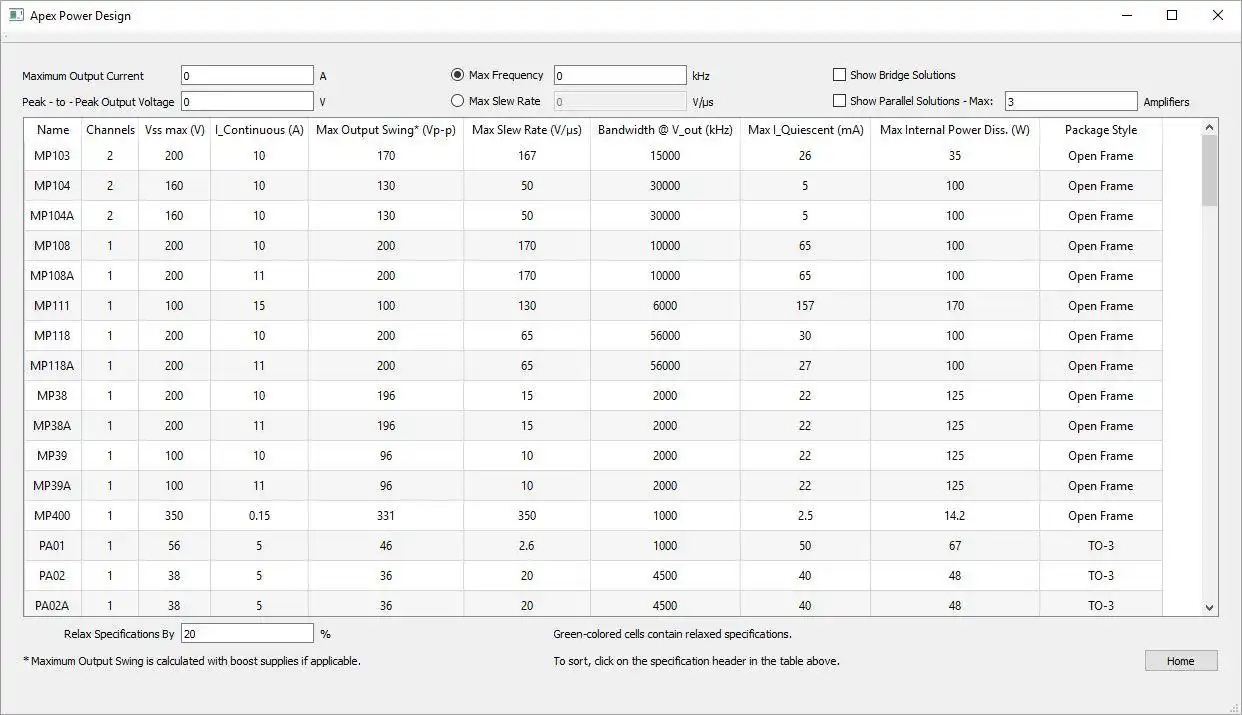Select the MP38A name cell

click(53, 426)
